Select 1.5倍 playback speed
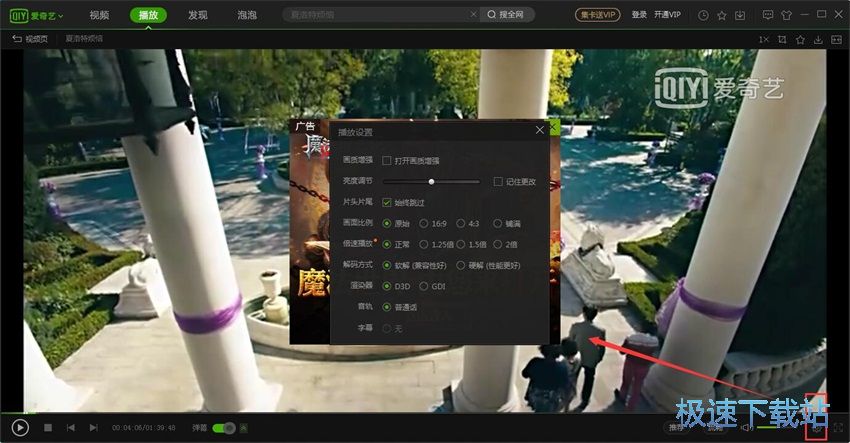The width and height of the screenshot is (850, 443). (x=472, y=245)
